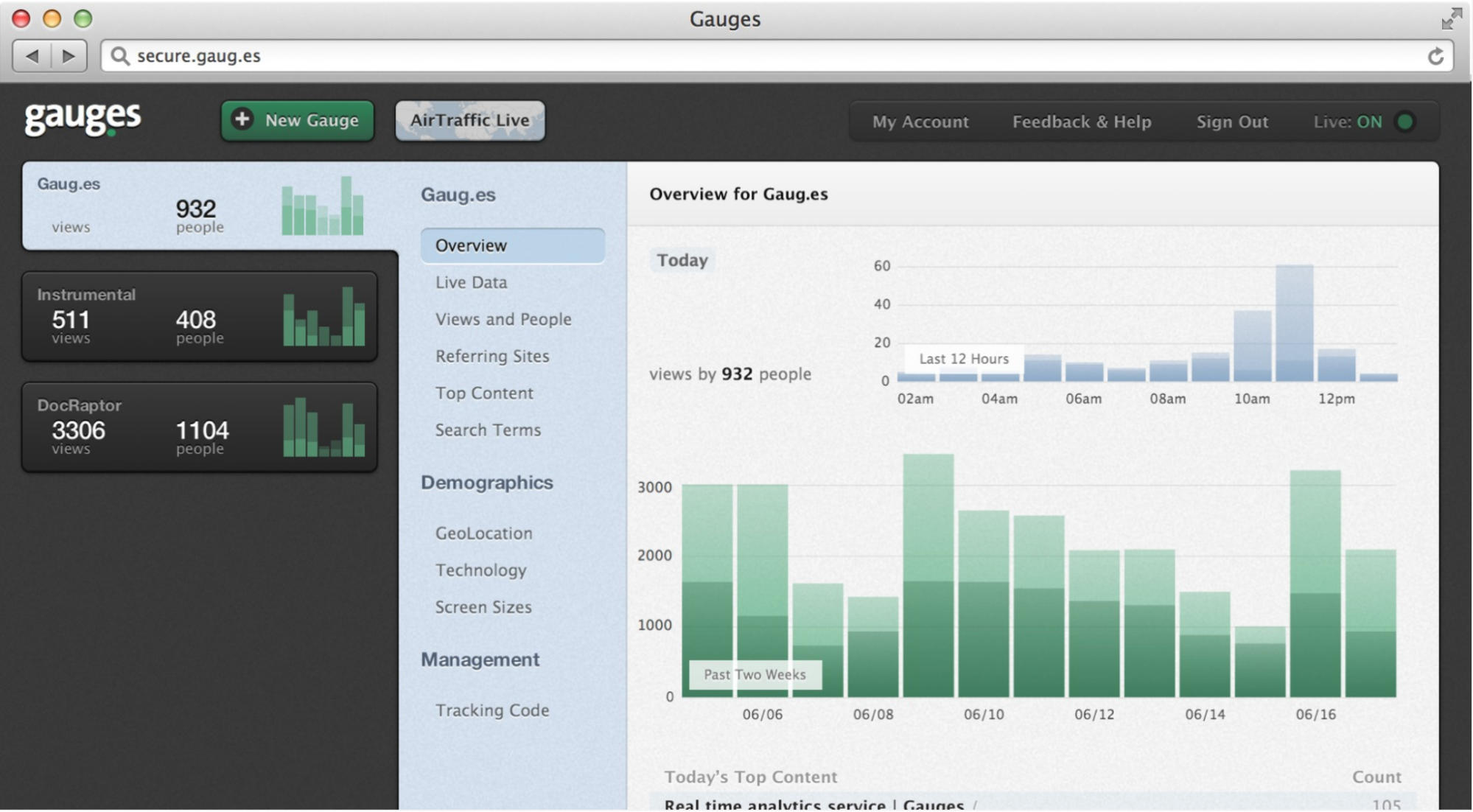Click the Search Terms menu option
This screenshot has width=1473, height=812.
[486, 429]
